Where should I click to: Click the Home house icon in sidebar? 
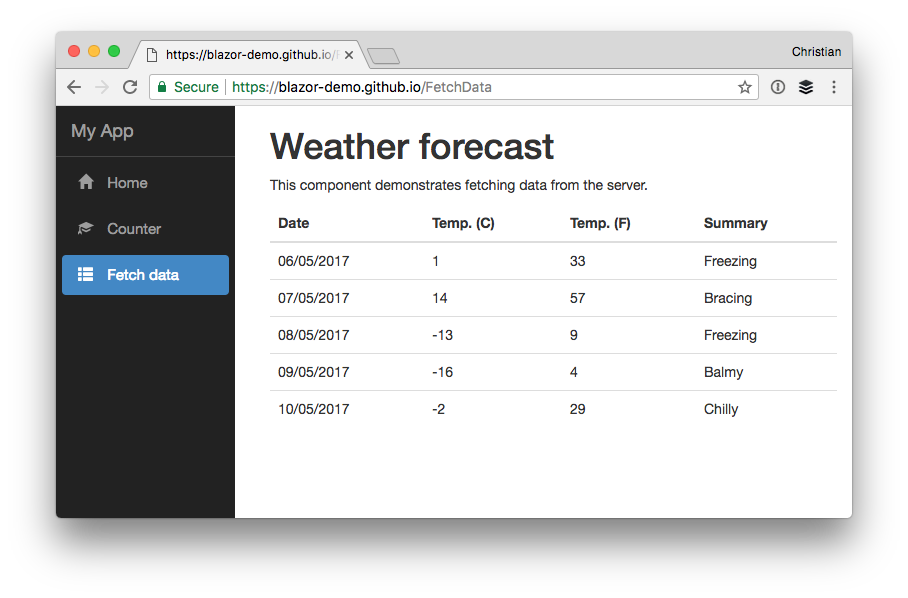(x=86, y=183)
